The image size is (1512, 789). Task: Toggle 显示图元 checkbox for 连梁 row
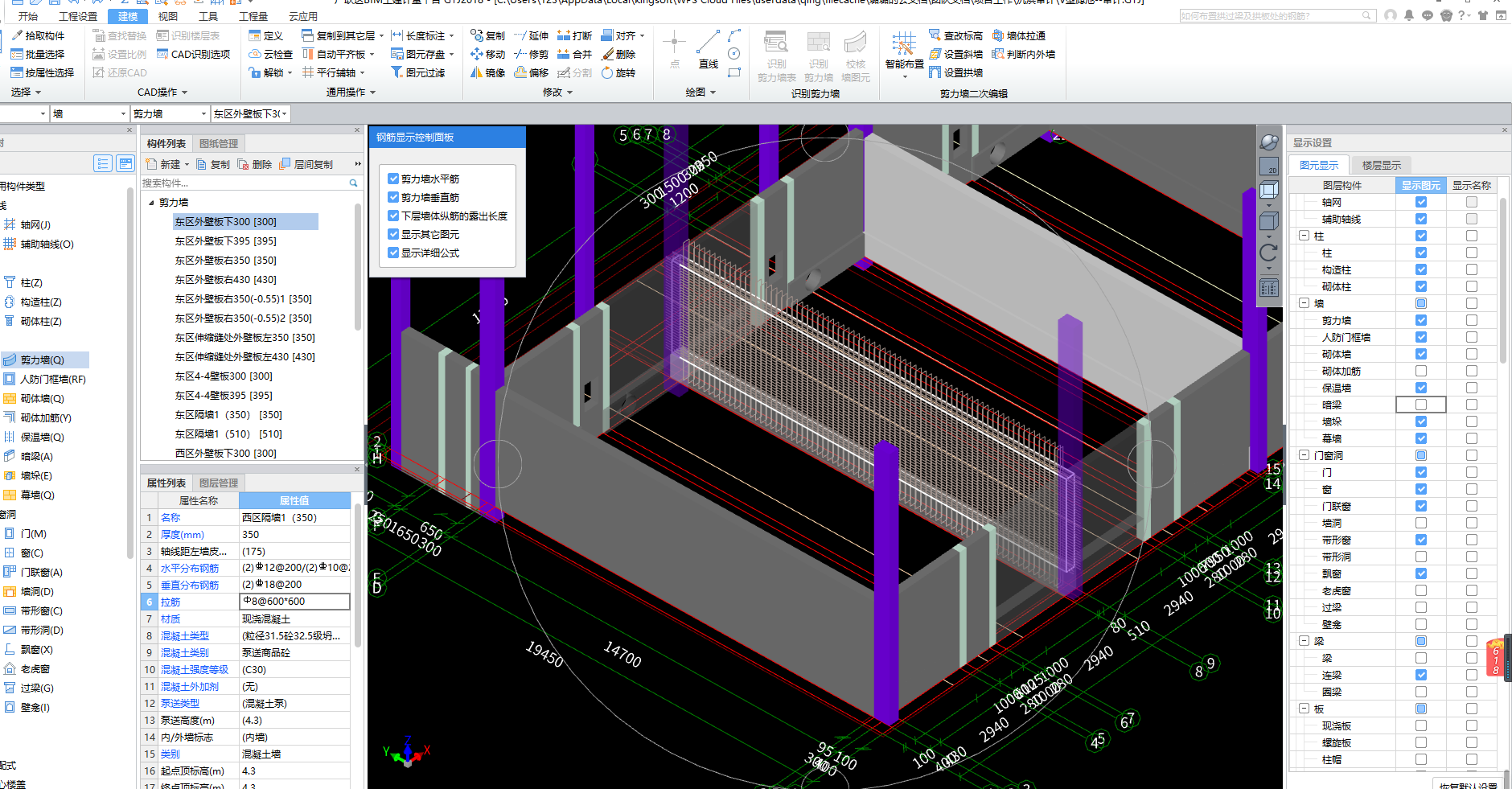pos(1421,675)
